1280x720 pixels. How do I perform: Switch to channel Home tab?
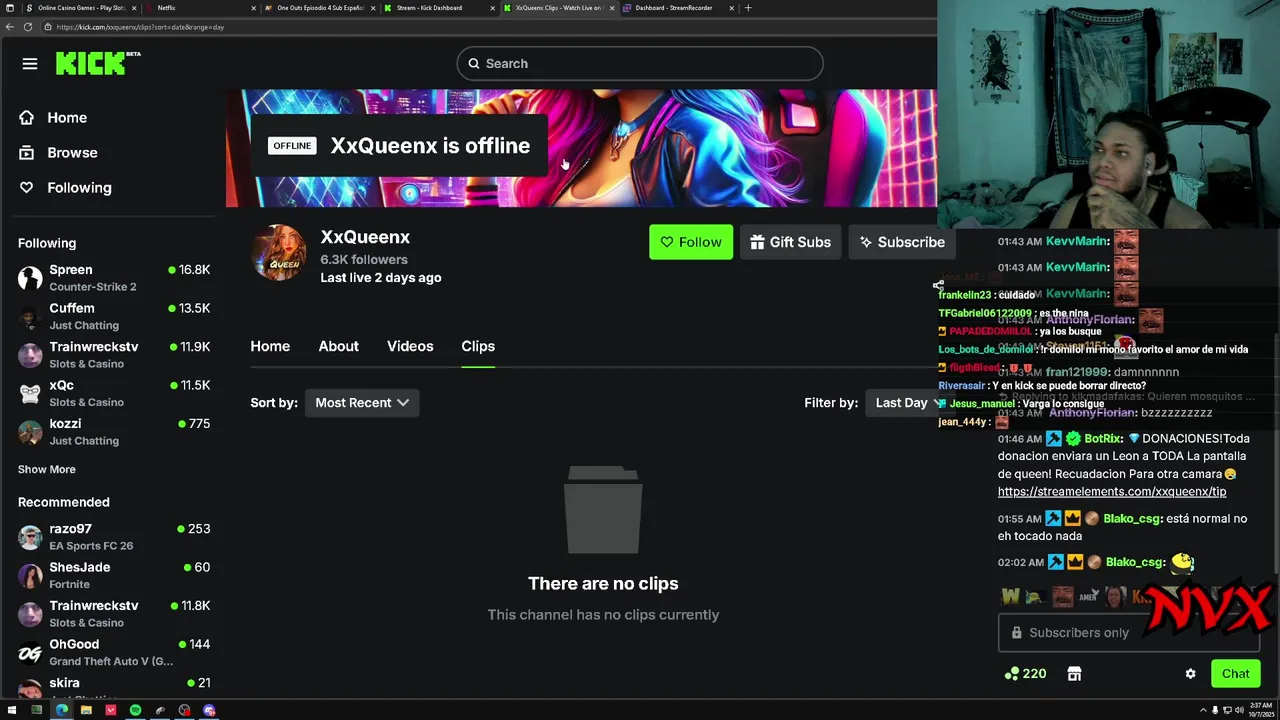coord(270,346)
